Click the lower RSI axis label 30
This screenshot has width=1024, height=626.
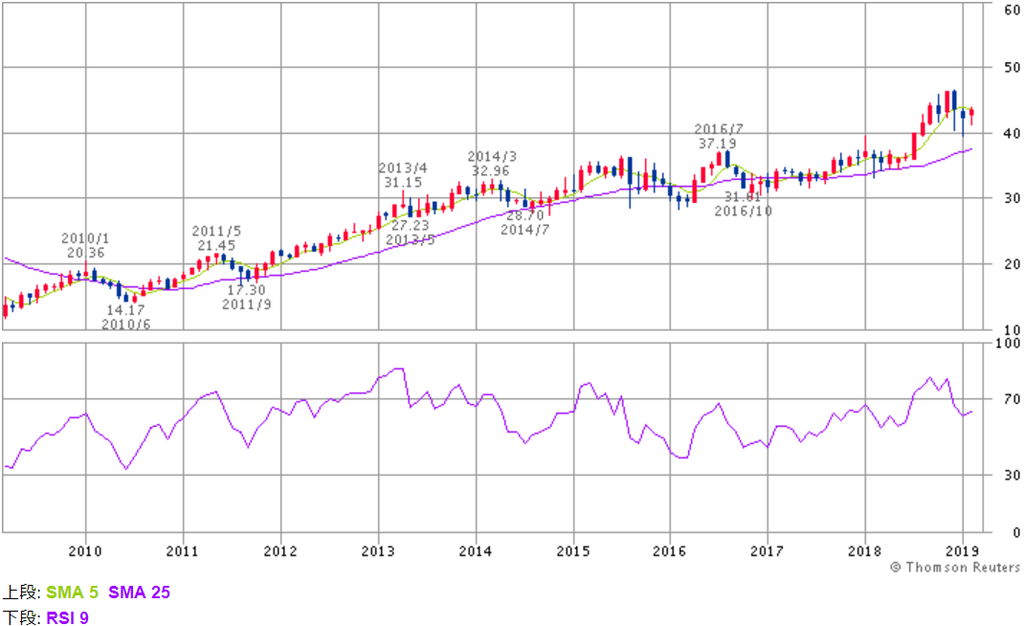coord(1012,475)
